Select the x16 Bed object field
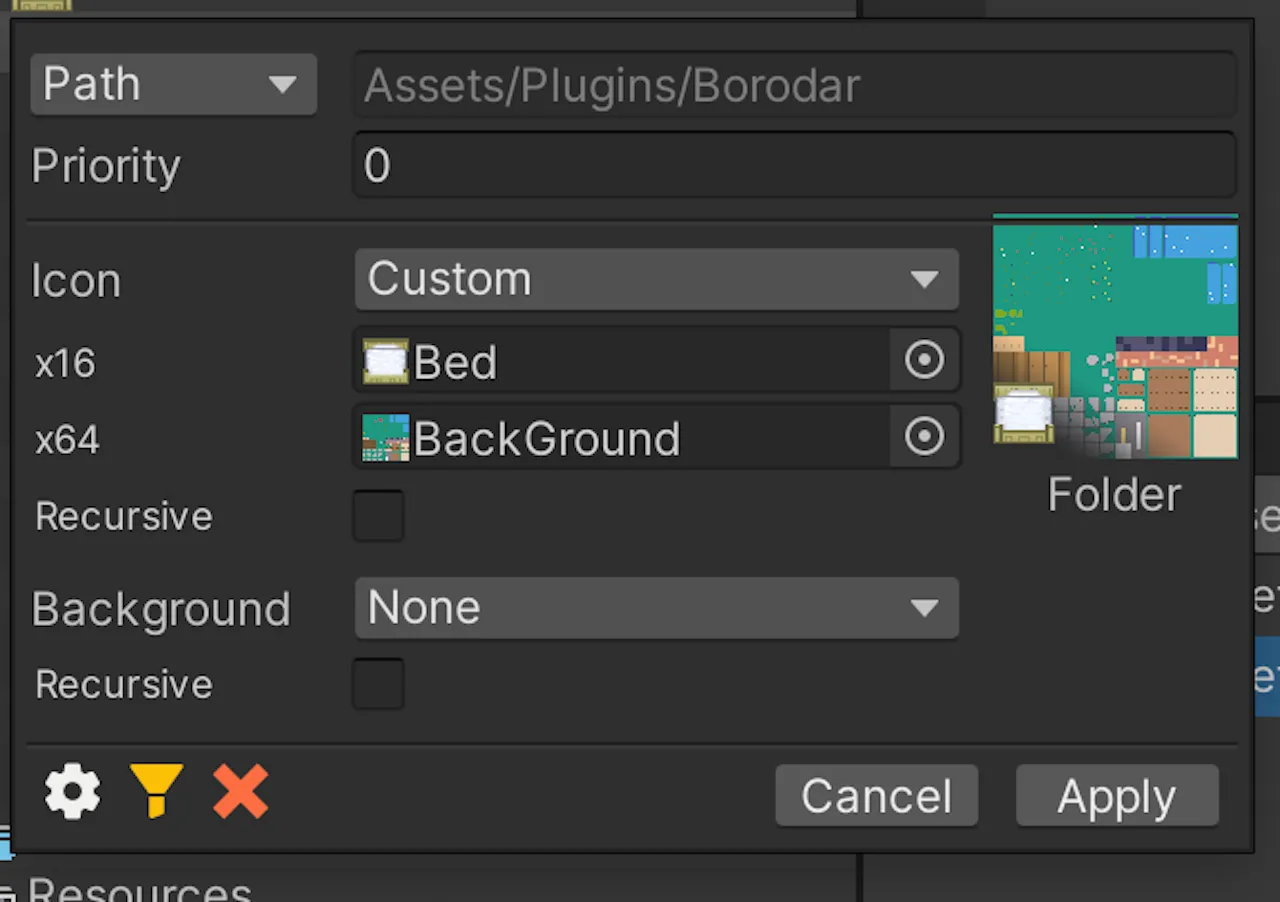Image resolution: width=1280 pixels, height=902 pixels. [622, 360]
